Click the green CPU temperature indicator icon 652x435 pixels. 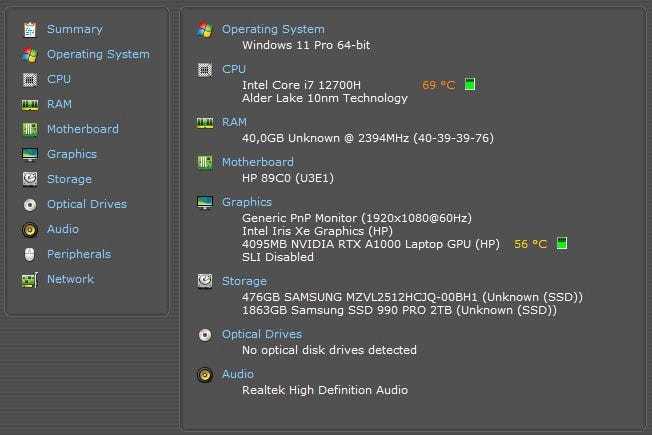pos(470,84)
